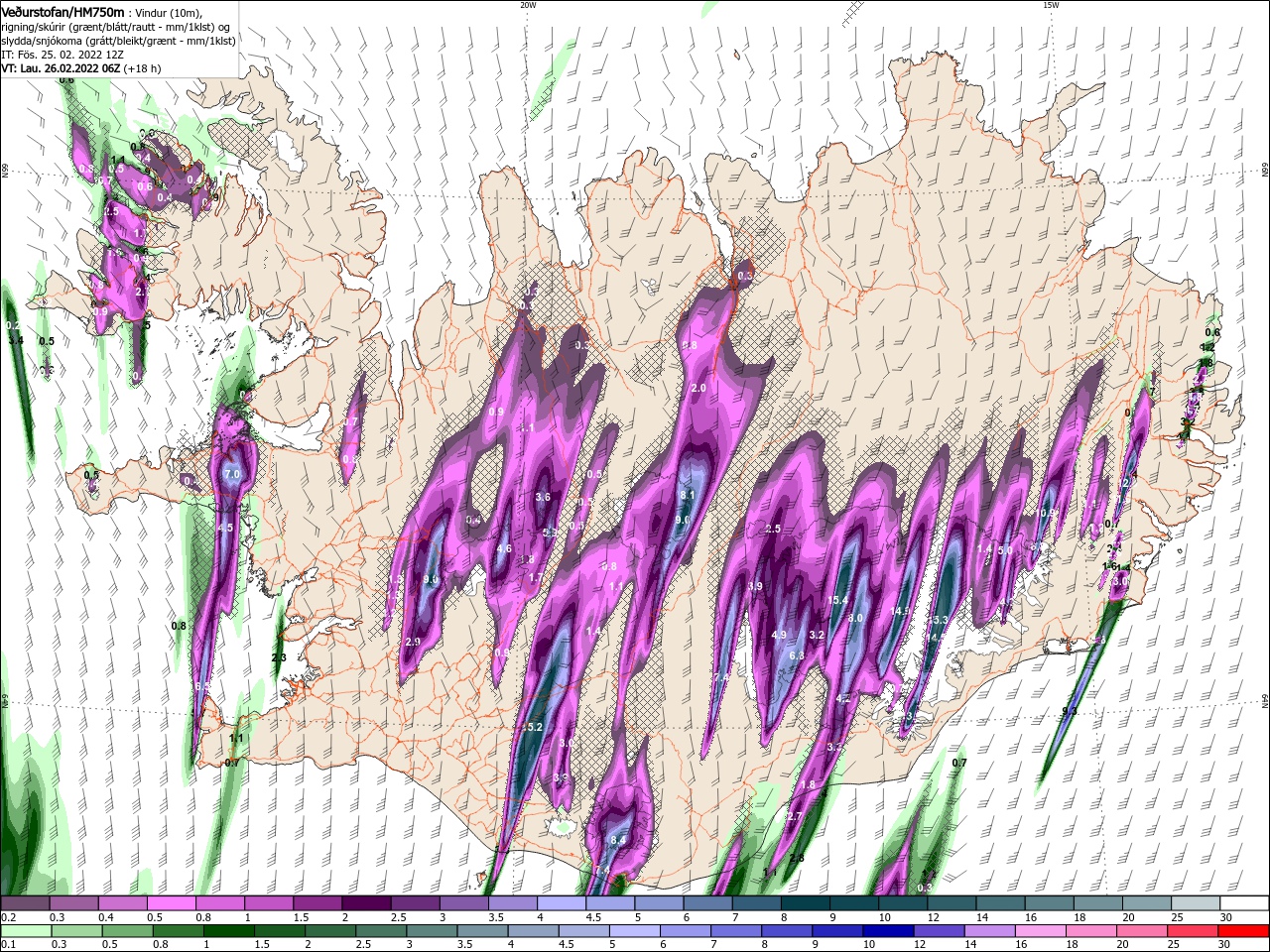
Task: Click the 'VT: Lau. 26.02.2022 06Z (+18 h)' line
Action: tap(81, 68)
